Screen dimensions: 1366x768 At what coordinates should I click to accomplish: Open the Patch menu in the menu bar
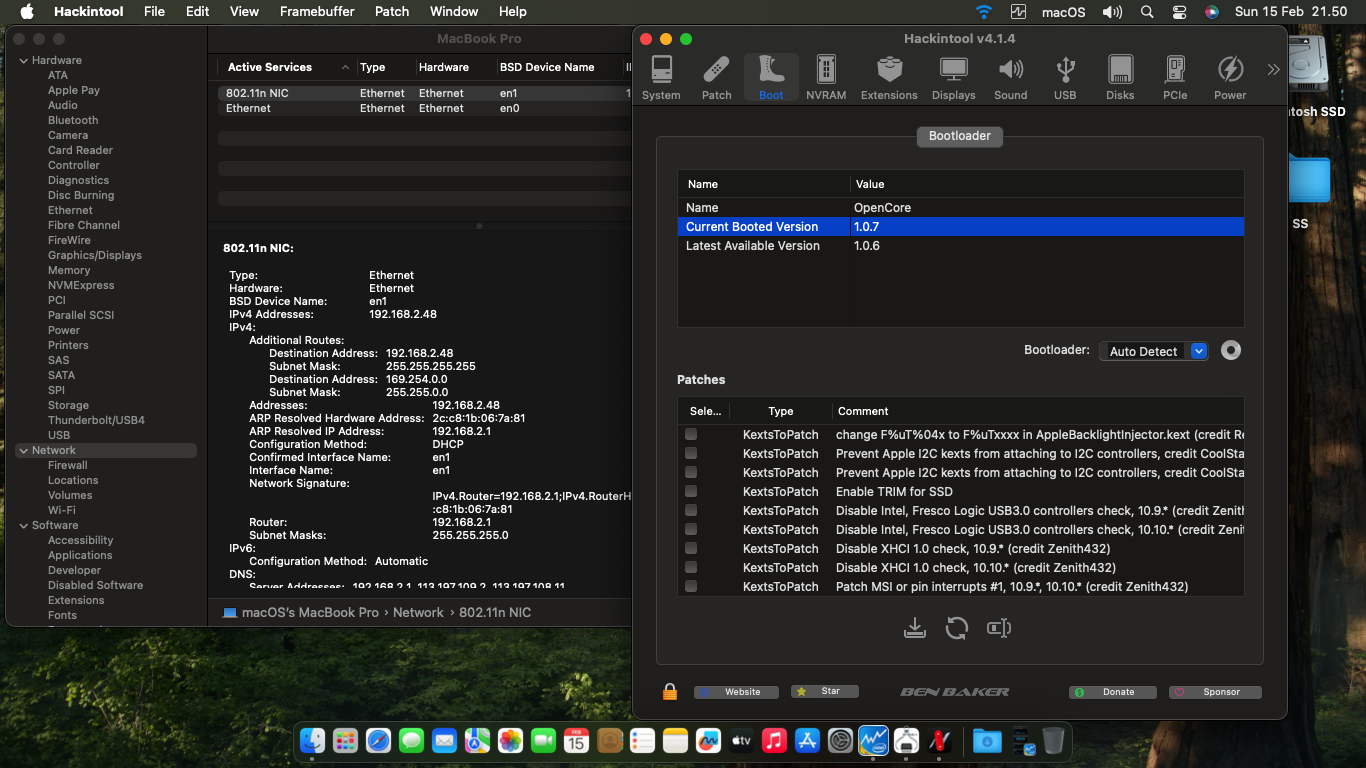392,12
